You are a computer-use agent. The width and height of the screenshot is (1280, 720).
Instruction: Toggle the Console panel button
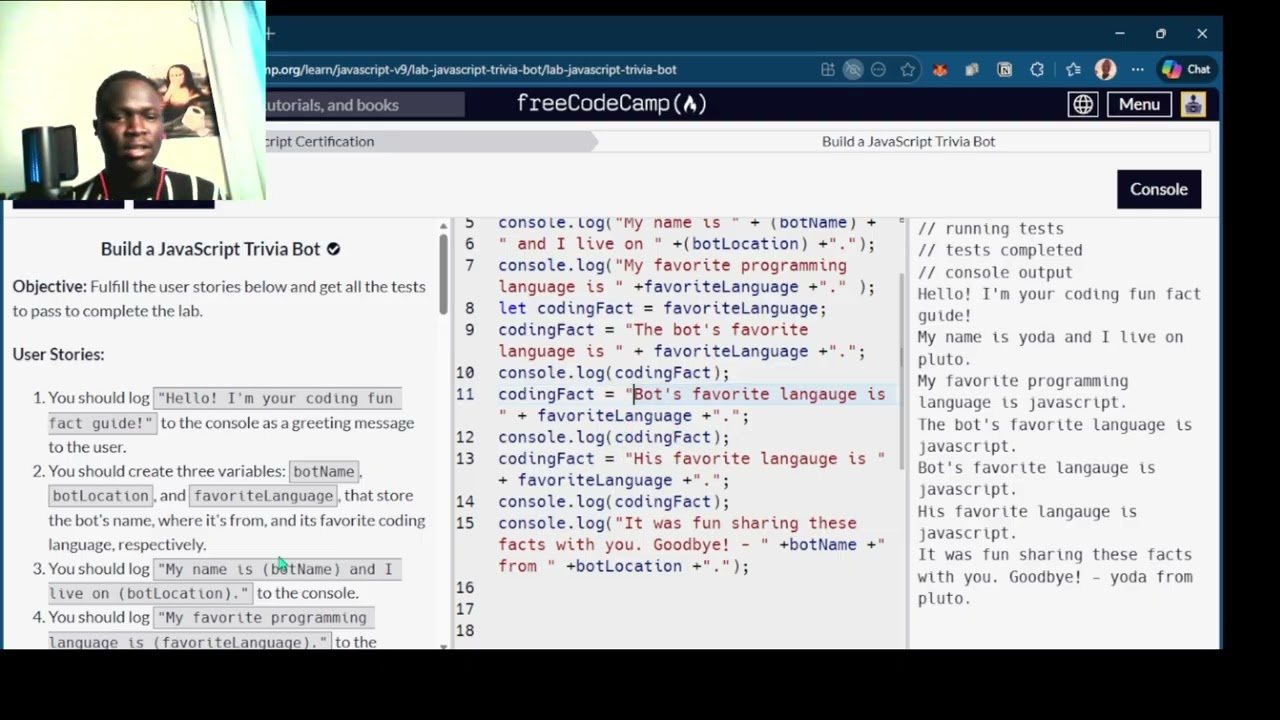point(1159,189)
